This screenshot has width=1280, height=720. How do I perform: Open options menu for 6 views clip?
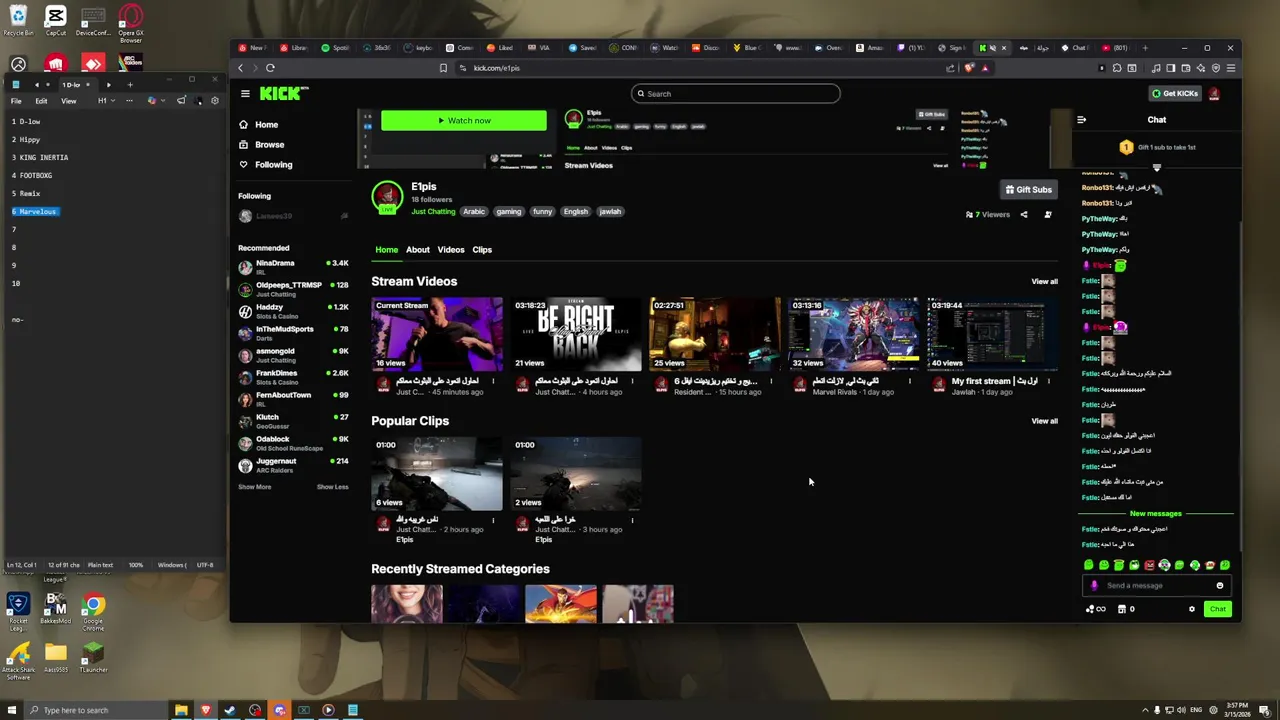pyautogui.click(x=493, y=520)
